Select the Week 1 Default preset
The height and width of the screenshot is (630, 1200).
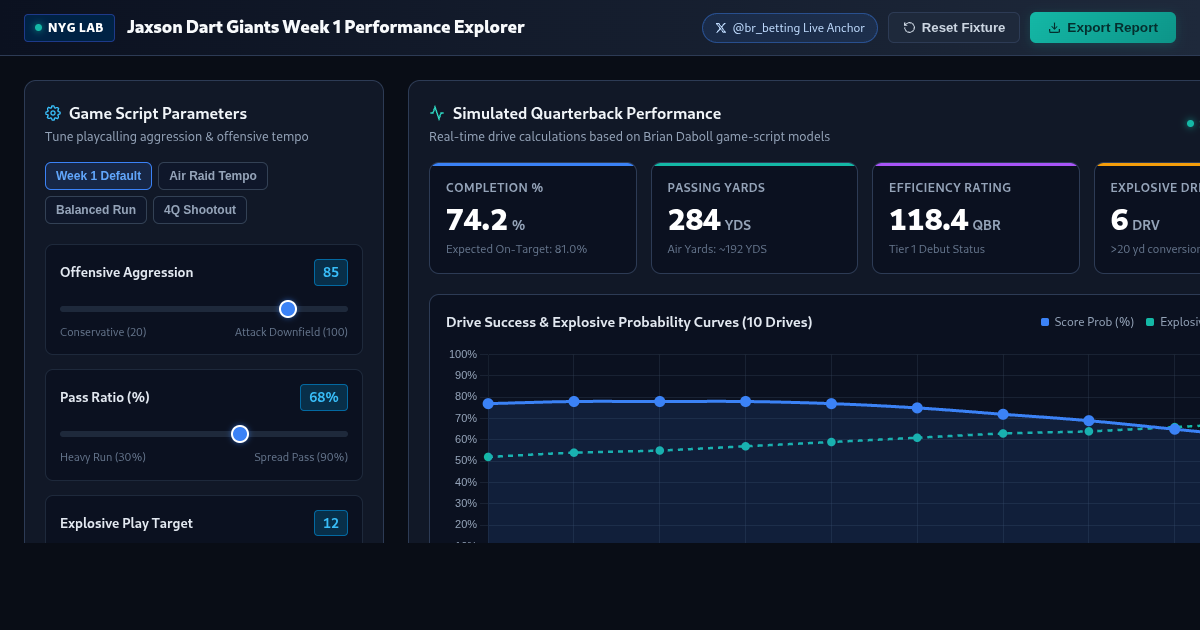point(98,176)
